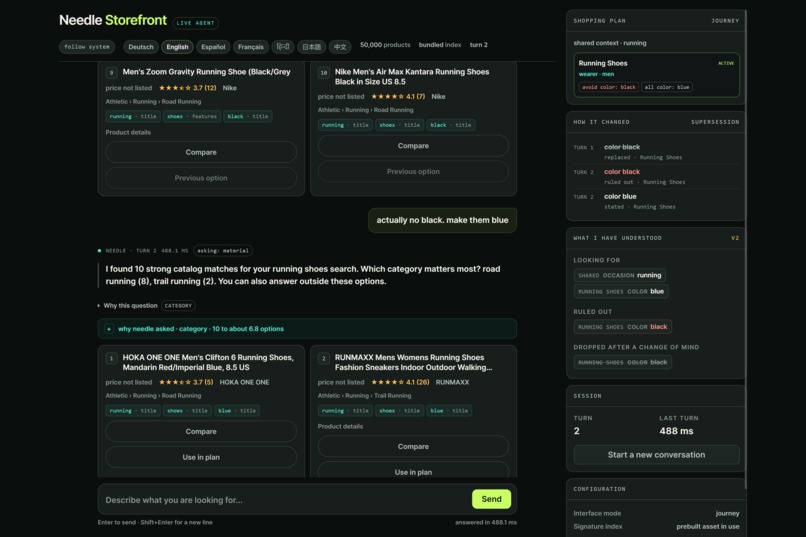Click the SUPERSESSION label in How It Changed
806x537 pixels.
715,122
